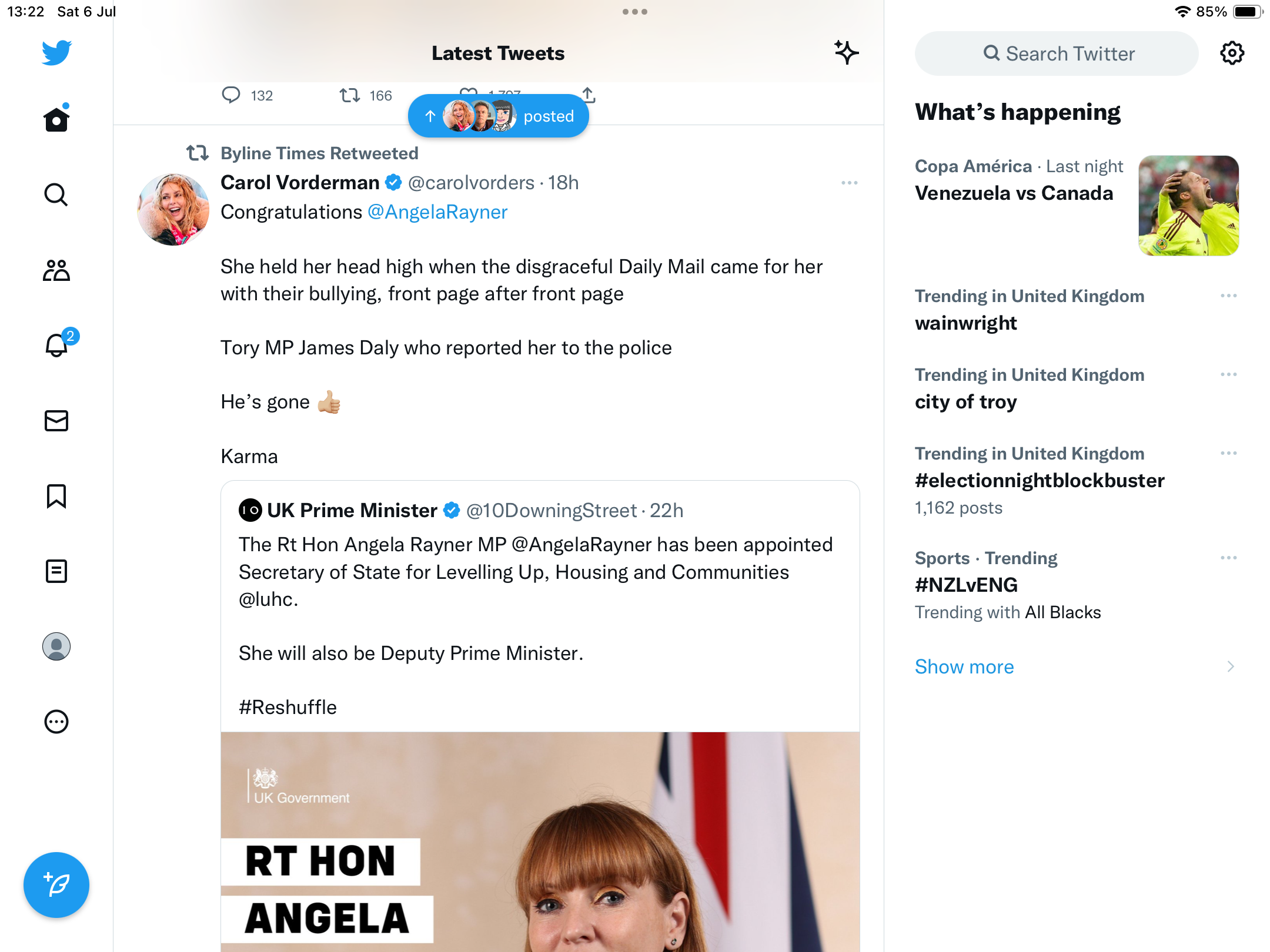The height and width of the screenshot is (952, 1270).
Task: Click the Search Twitter field
Action: (x=1057, y=53)
